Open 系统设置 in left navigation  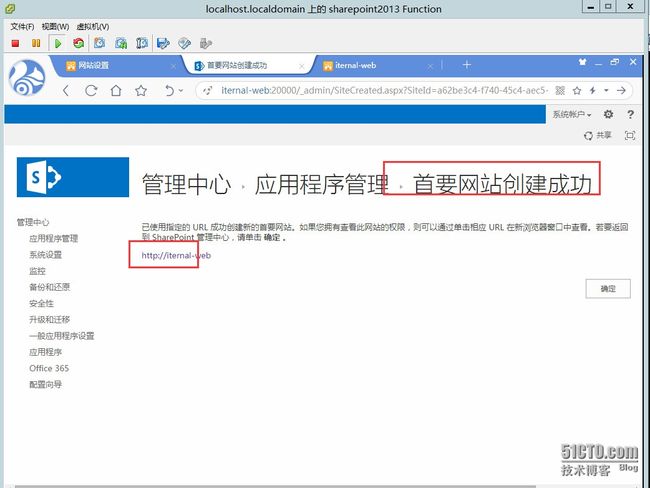[45, 255]
